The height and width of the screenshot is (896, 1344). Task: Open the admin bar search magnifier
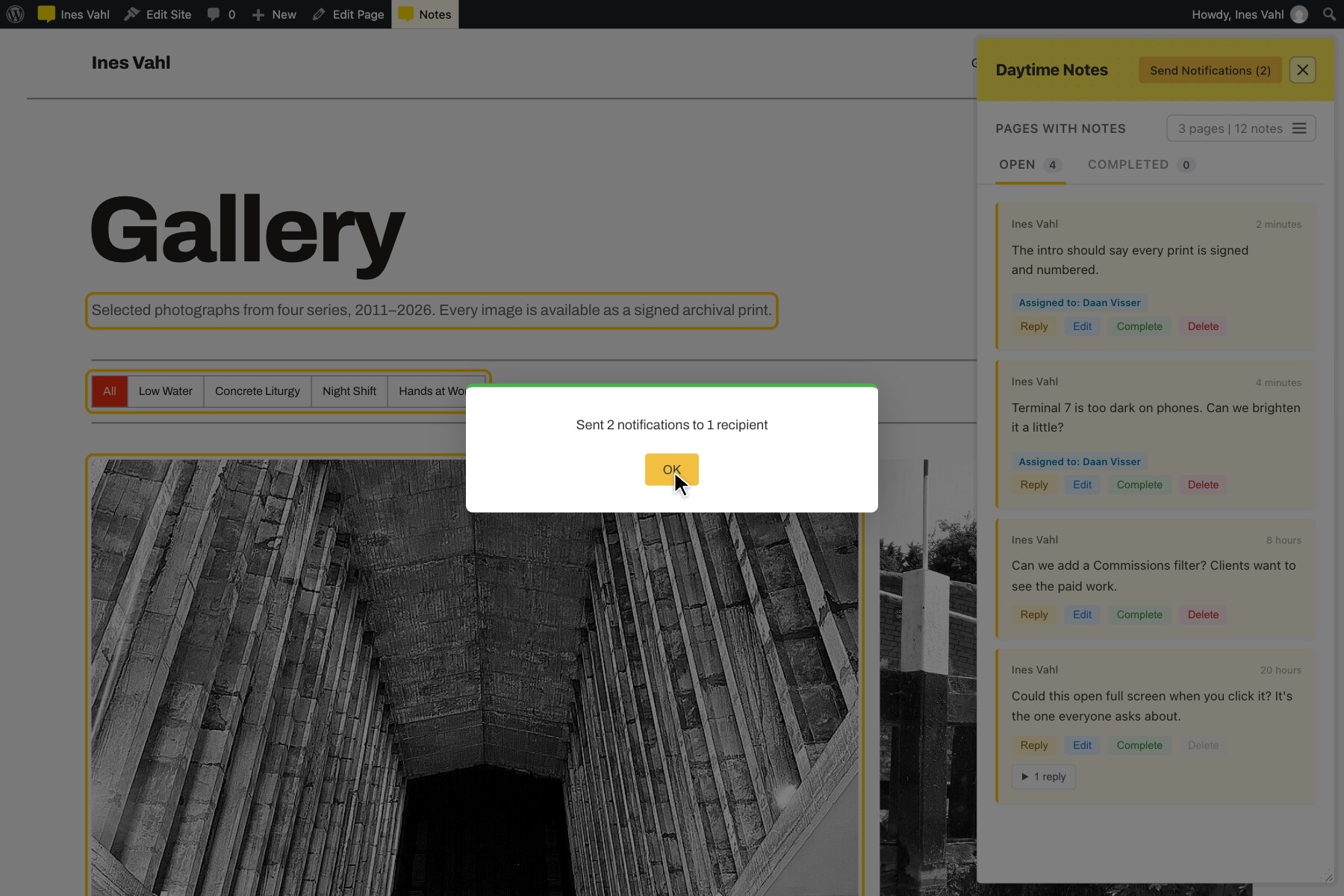(x=1329, y=14)
